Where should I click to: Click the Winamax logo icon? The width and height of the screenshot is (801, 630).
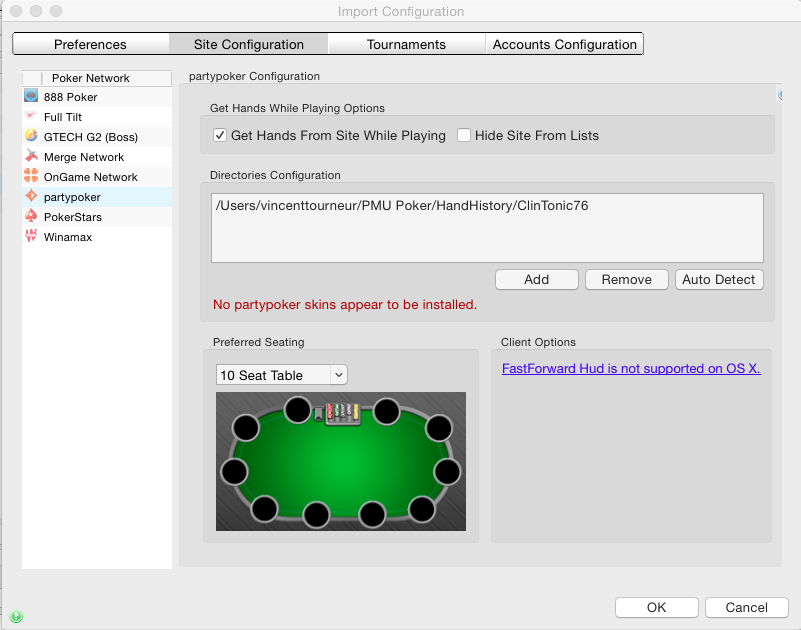31,236
